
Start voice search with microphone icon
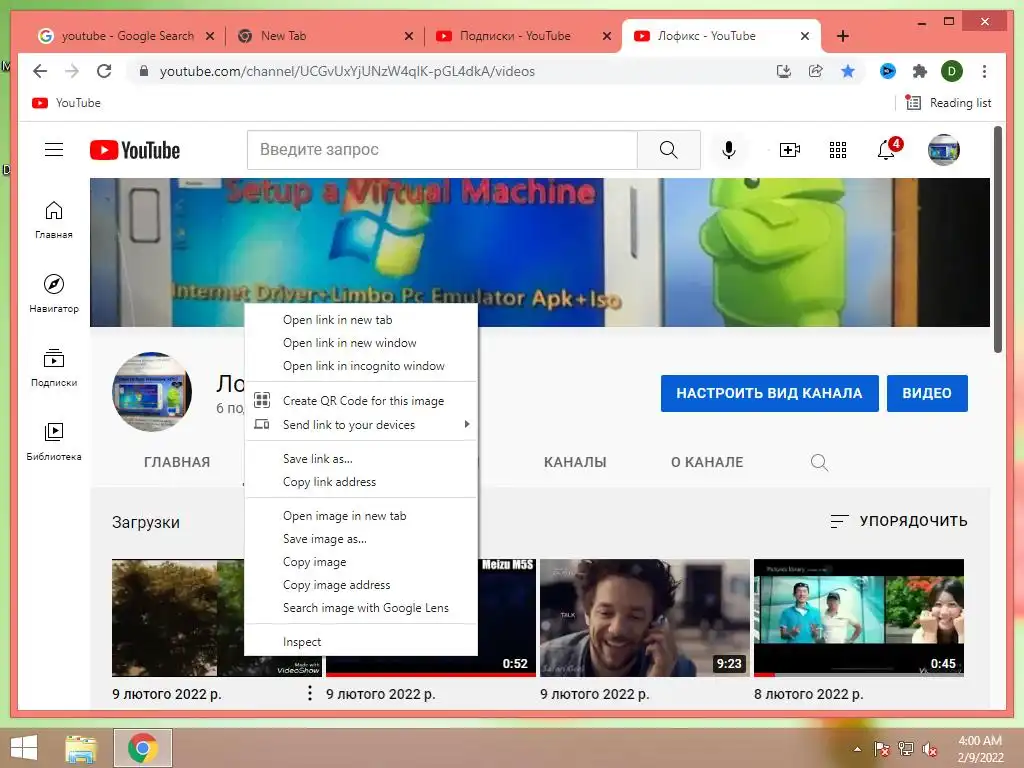coord(729,150)
